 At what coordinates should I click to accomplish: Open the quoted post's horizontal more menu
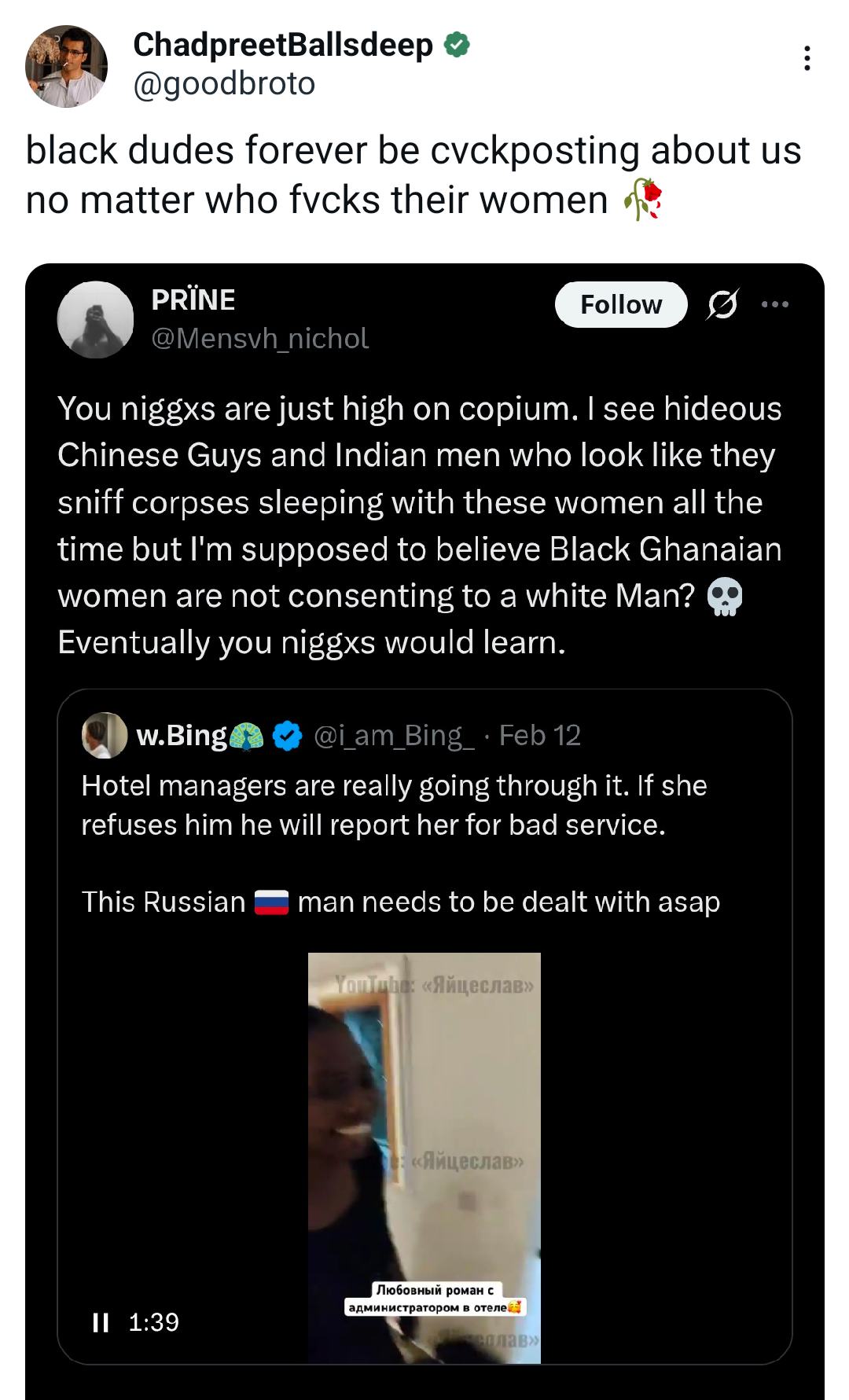(774, 304)
